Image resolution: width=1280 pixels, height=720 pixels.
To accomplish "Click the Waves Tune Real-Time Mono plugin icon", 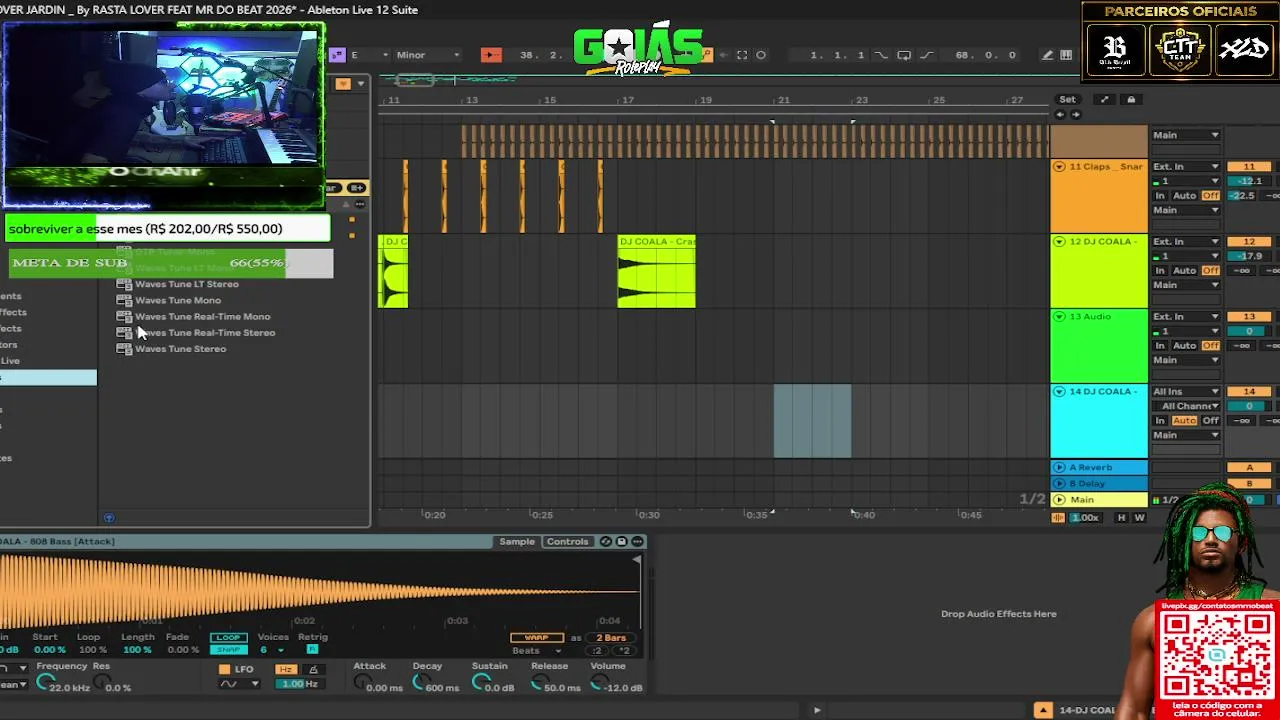I will click(124, 317).
